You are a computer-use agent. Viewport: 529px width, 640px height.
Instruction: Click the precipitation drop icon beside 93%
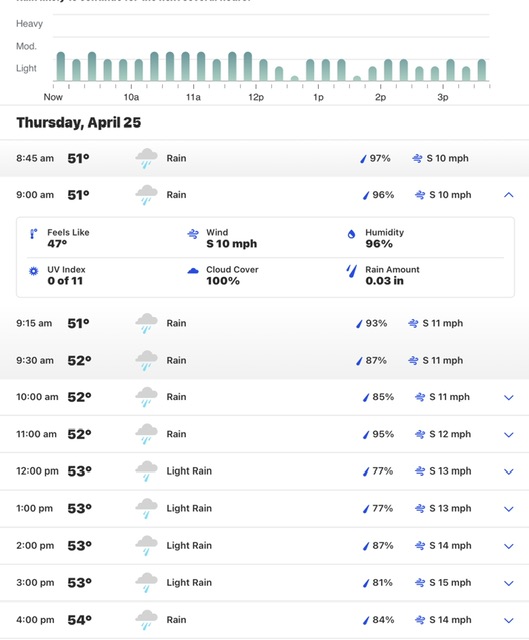[359, 324]
